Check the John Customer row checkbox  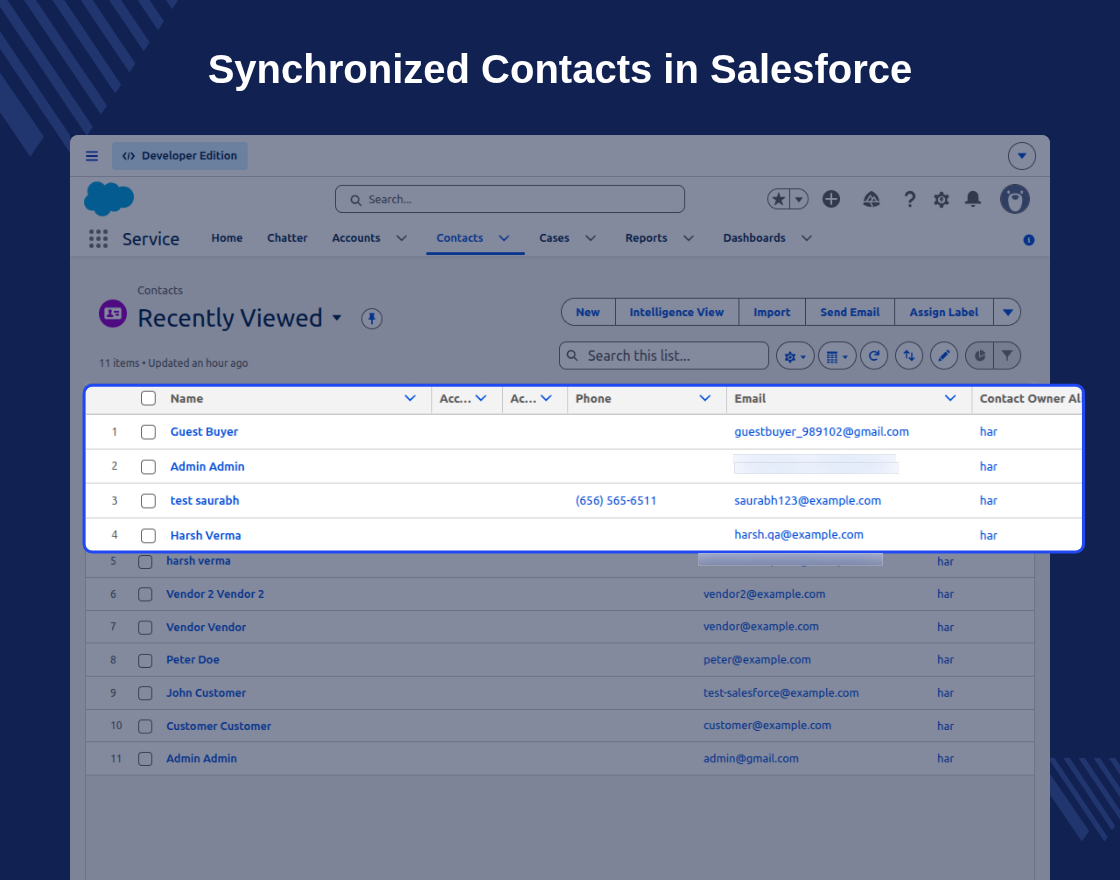(x=145, y=694)
